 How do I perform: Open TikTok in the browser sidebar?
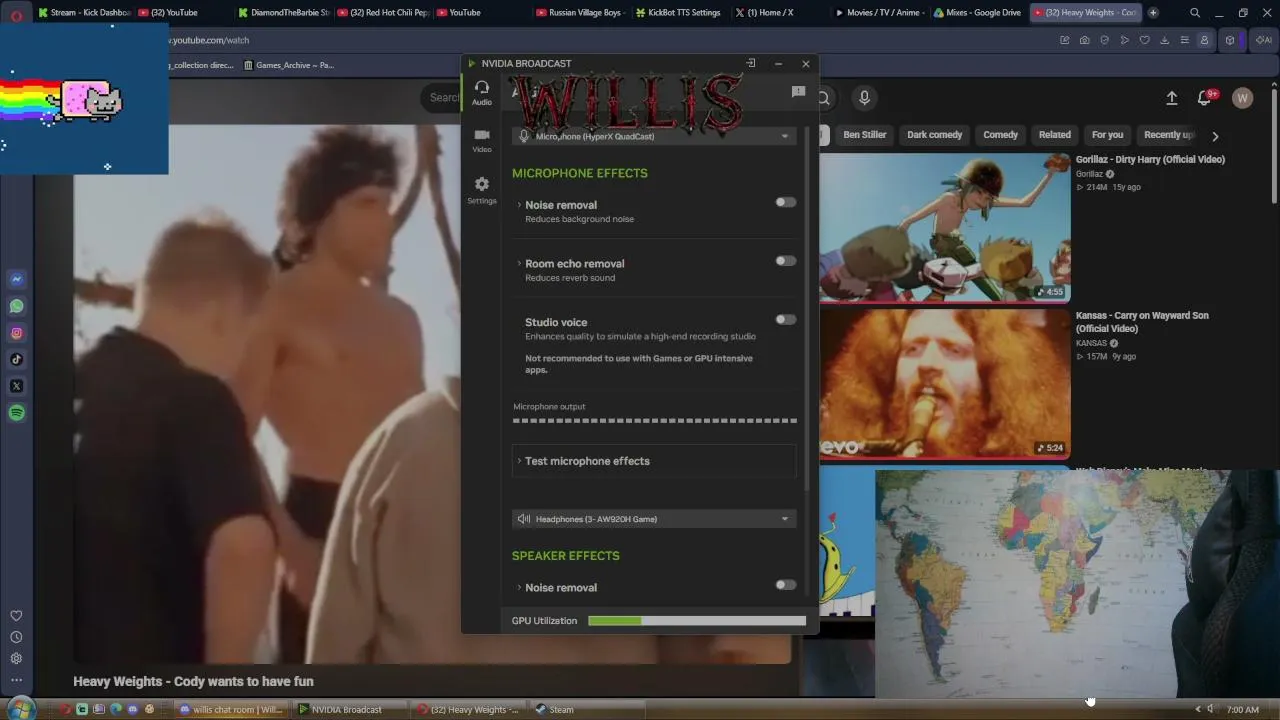(x=16, y=360)
